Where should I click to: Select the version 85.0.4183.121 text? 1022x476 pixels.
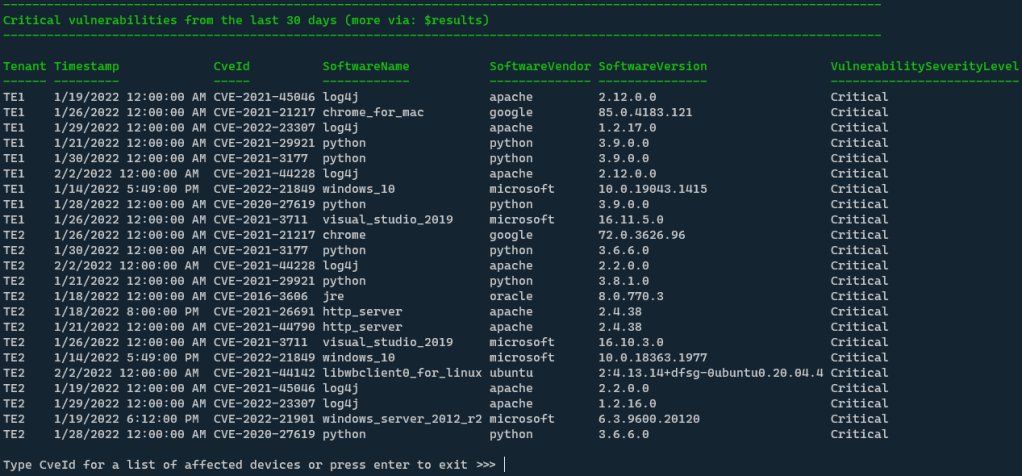645,112
